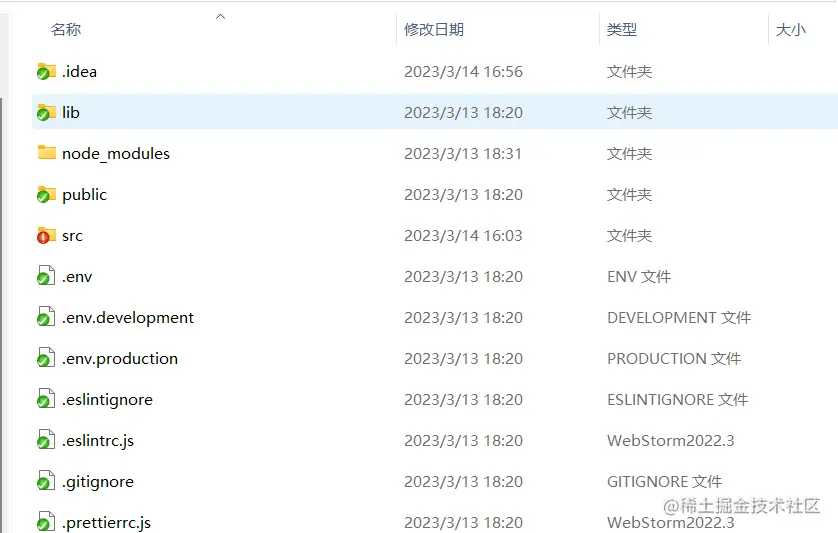Select the lib folder icon
Screen dimensions: 838x533
pyautogui.click(x=46, y=112)
